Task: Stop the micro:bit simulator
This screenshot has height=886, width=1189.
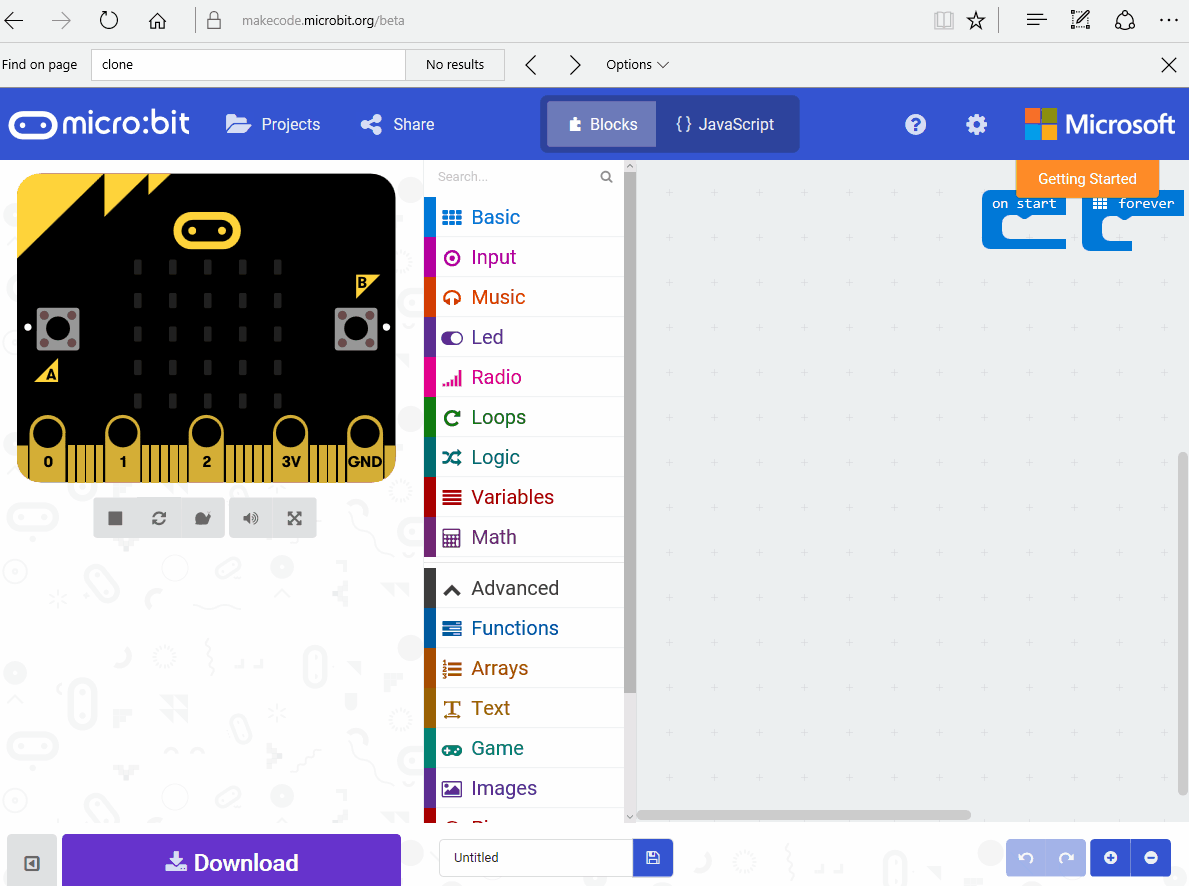Action: coord(115,518)
